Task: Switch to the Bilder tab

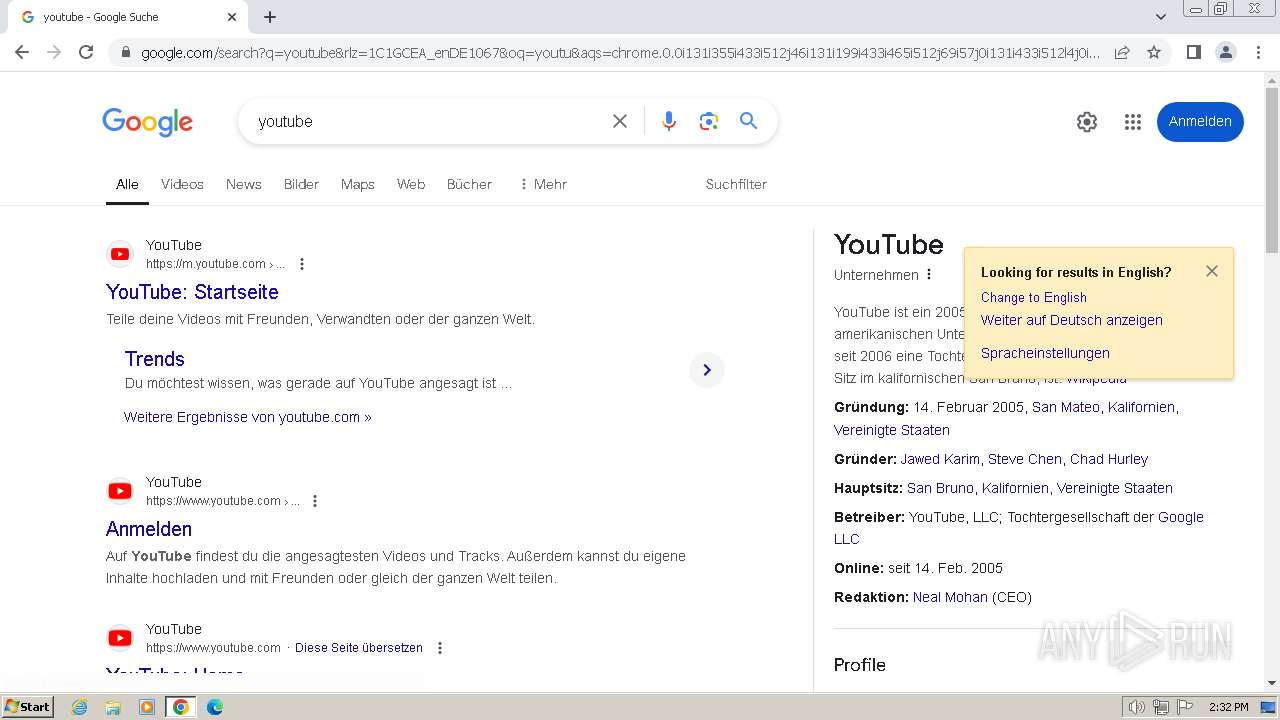Action: 301,184
